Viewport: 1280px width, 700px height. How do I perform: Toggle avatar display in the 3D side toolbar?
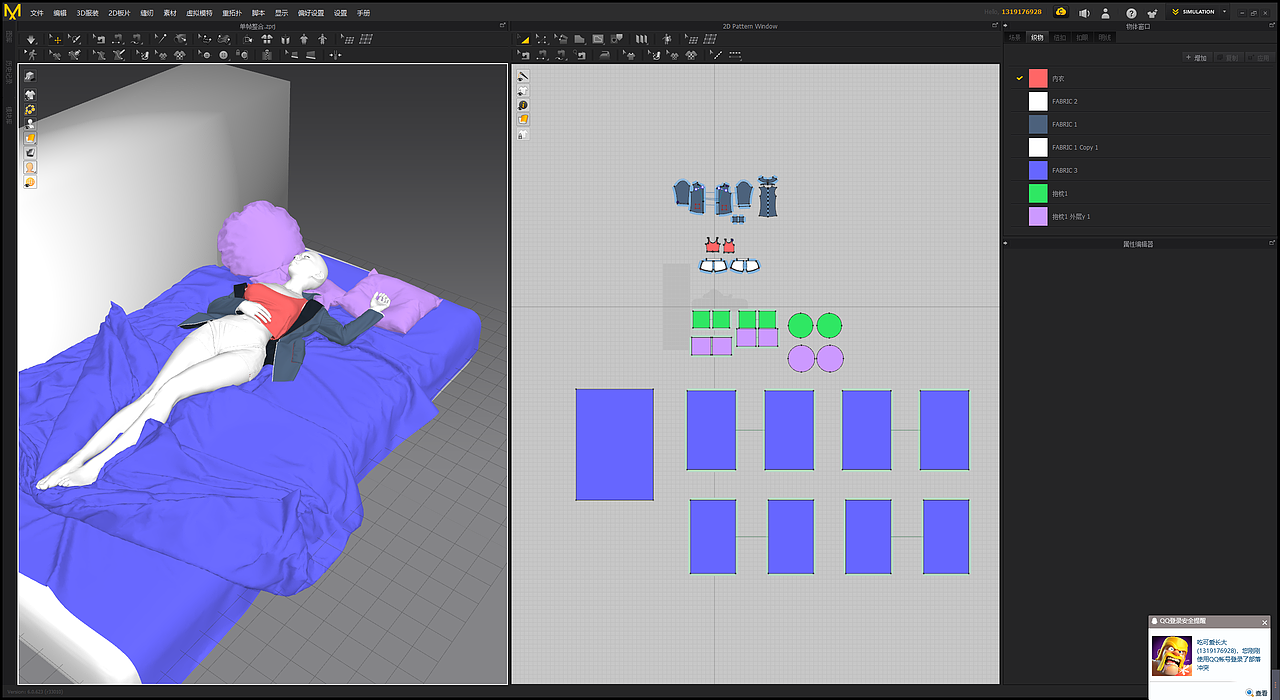tap(30, 123)
